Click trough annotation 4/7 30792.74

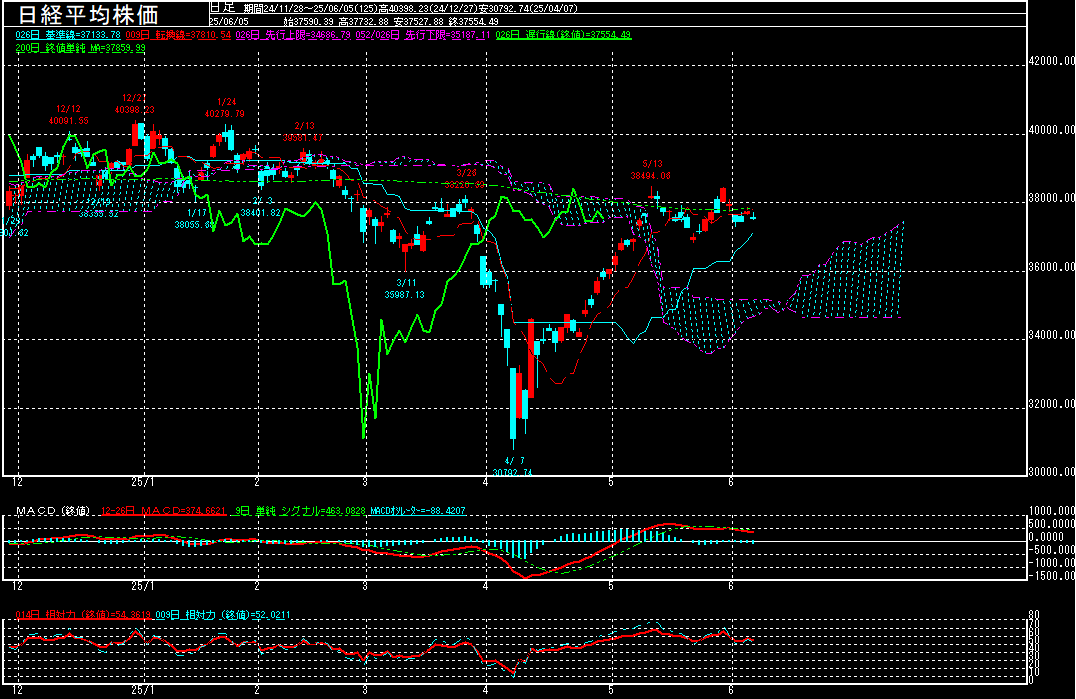513,466
